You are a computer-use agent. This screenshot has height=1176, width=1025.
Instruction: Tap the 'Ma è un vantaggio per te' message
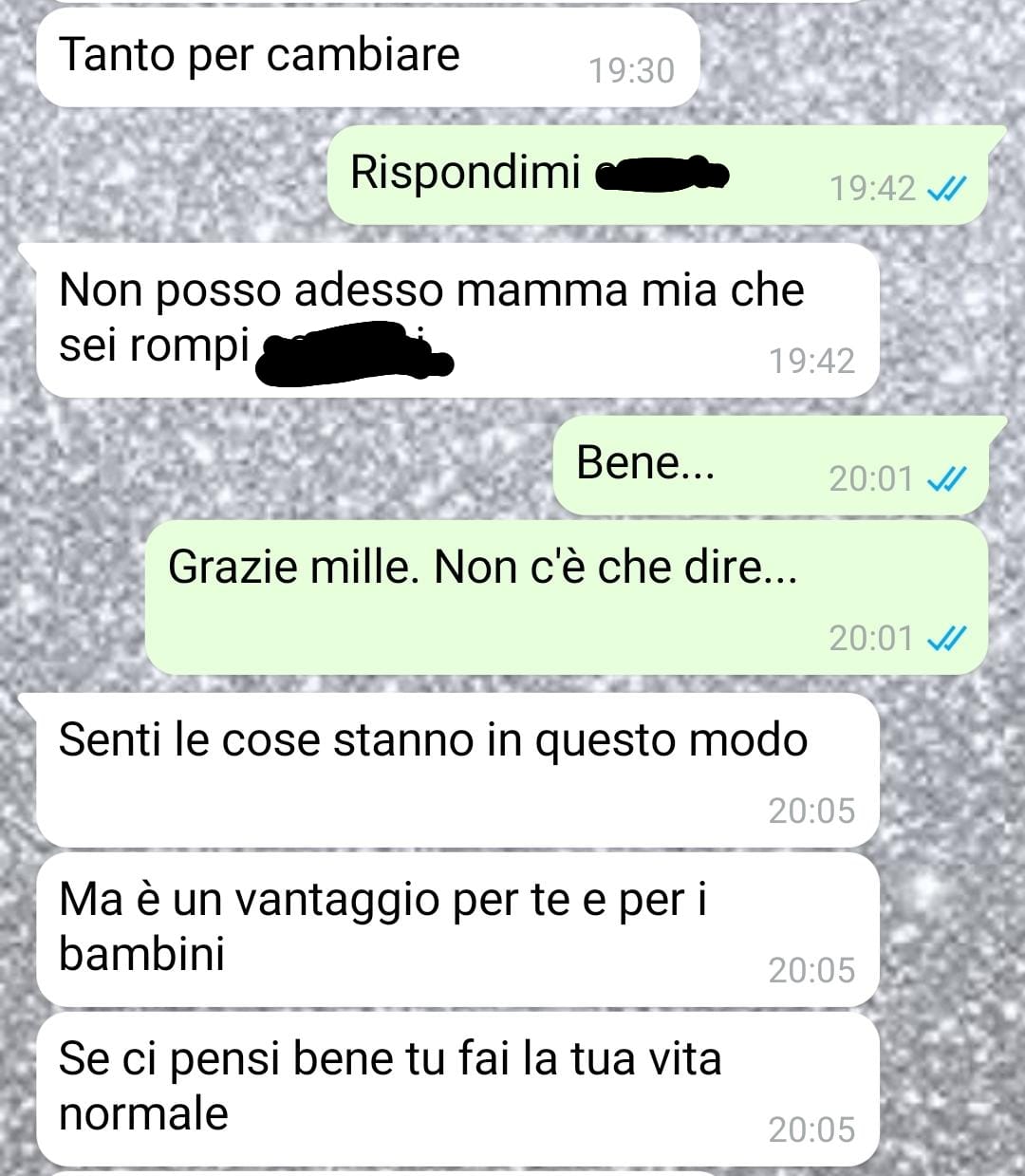tap(457, 929)
